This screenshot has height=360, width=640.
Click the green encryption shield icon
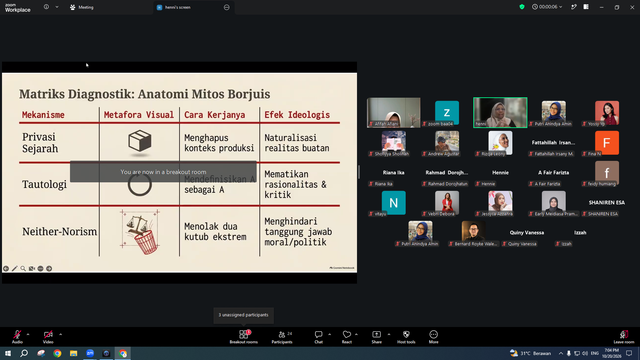pos(522,7)
